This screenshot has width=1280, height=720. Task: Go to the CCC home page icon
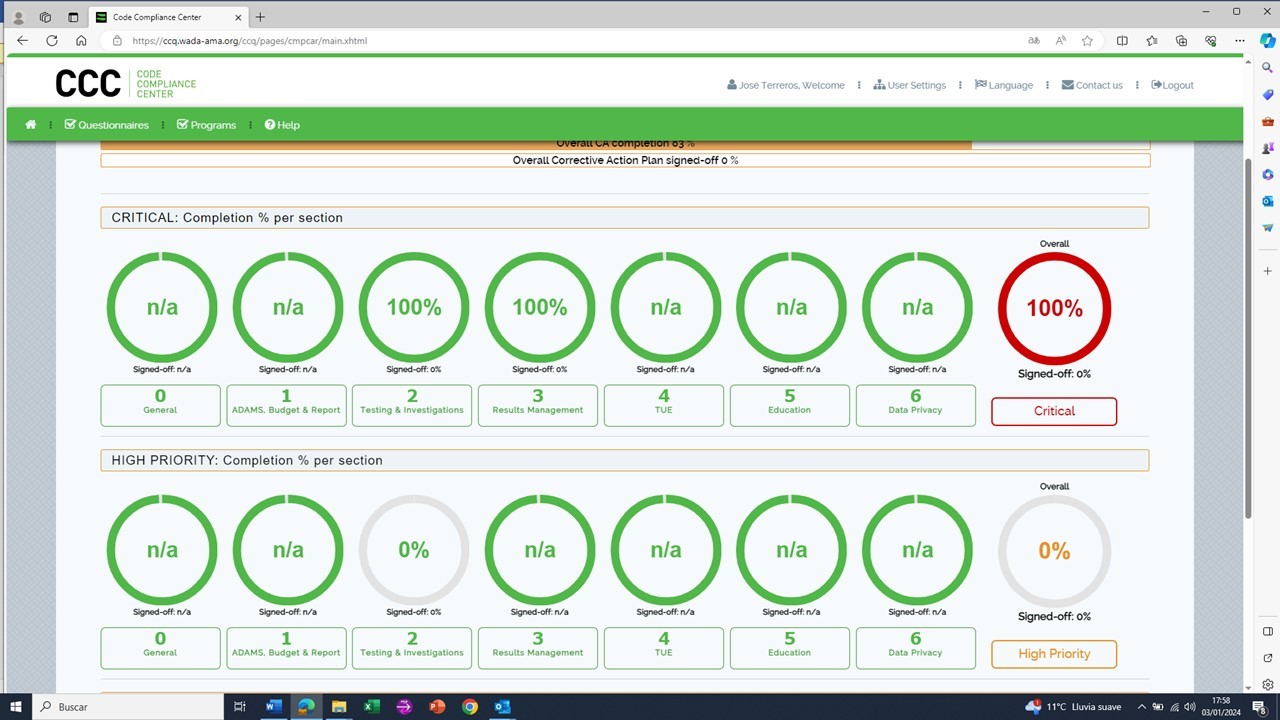coord(31,125)
